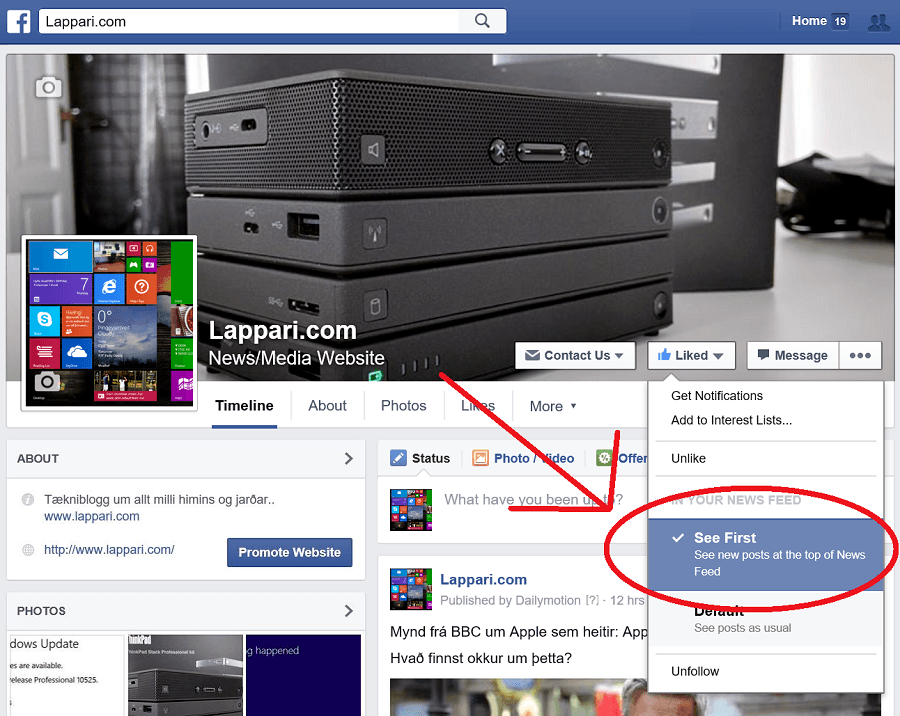This screenshot has height=716, width=900.
Task: Switch to the Likes tab
Action: pyautogui.click(x=478, y=406)
